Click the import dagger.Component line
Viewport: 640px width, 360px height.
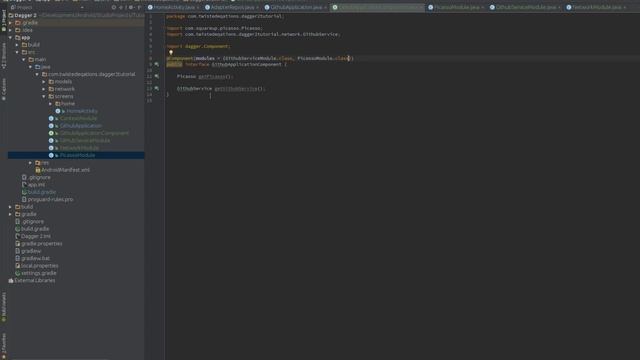(x=198, y=47)
